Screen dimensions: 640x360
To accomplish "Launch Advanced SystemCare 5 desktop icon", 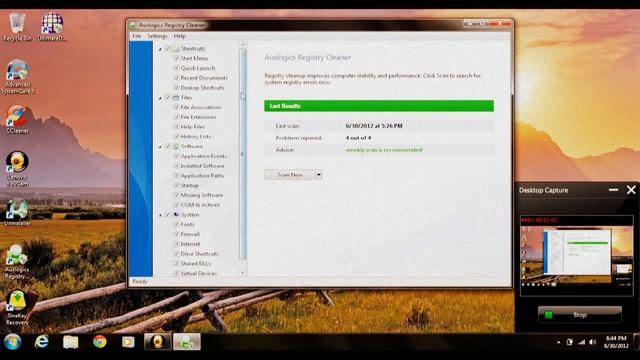I will (17, 77).
